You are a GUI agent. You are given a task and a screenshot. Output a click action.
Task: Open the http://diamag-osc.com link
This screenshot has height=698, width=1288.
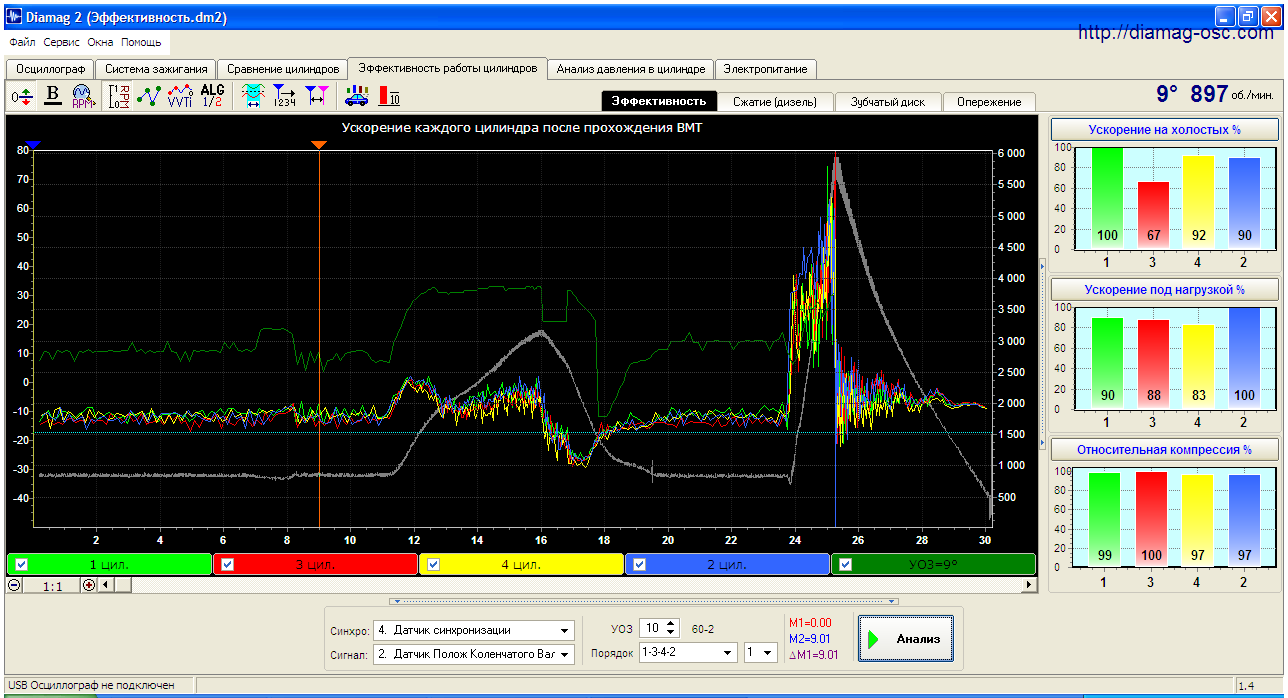coord(1176,33)
